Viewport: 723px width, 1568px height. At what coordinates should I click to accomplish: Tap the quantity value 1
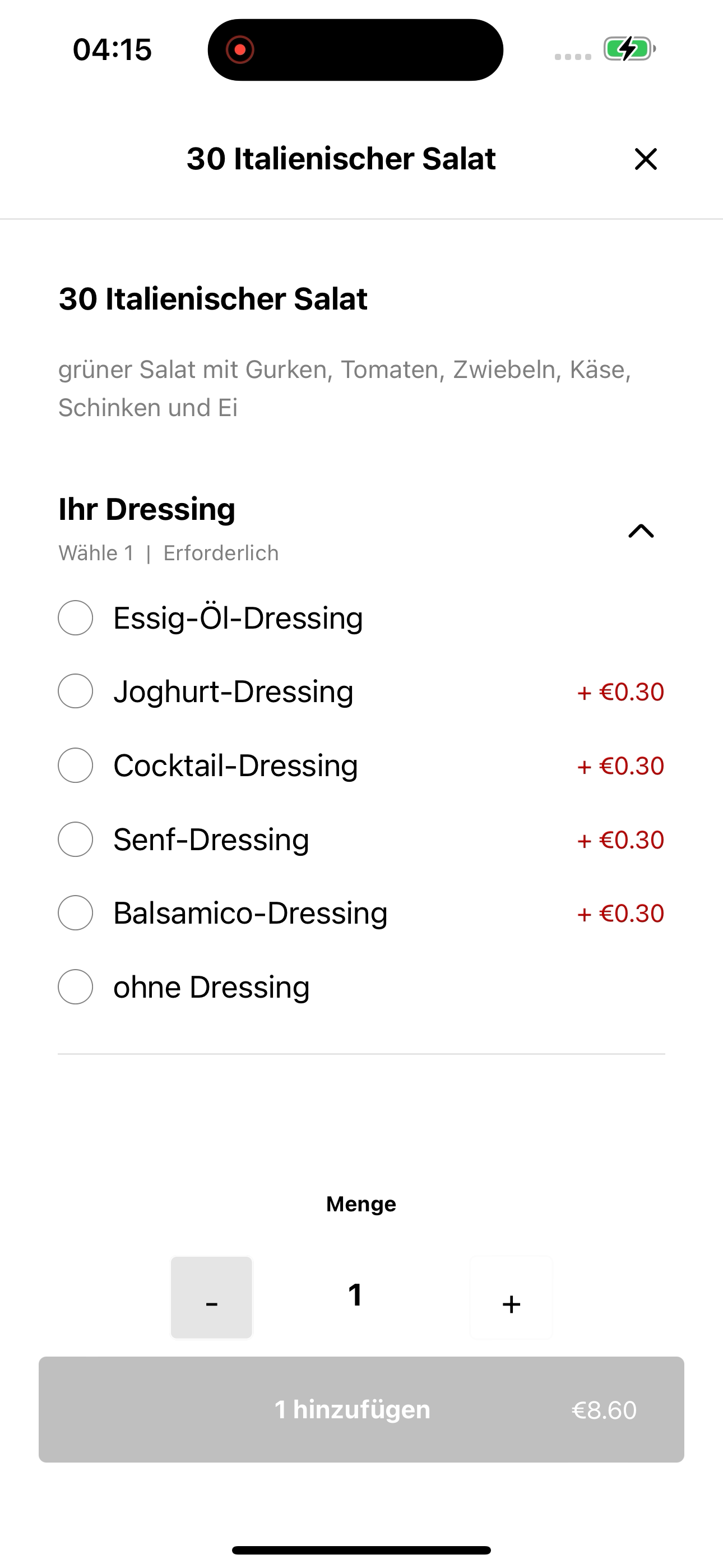click(355, 1295)
